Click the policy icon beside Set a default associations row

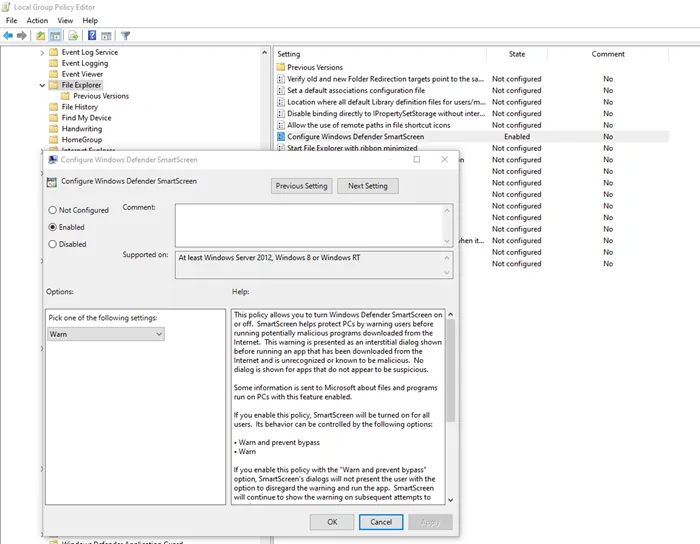coord(281,90)
